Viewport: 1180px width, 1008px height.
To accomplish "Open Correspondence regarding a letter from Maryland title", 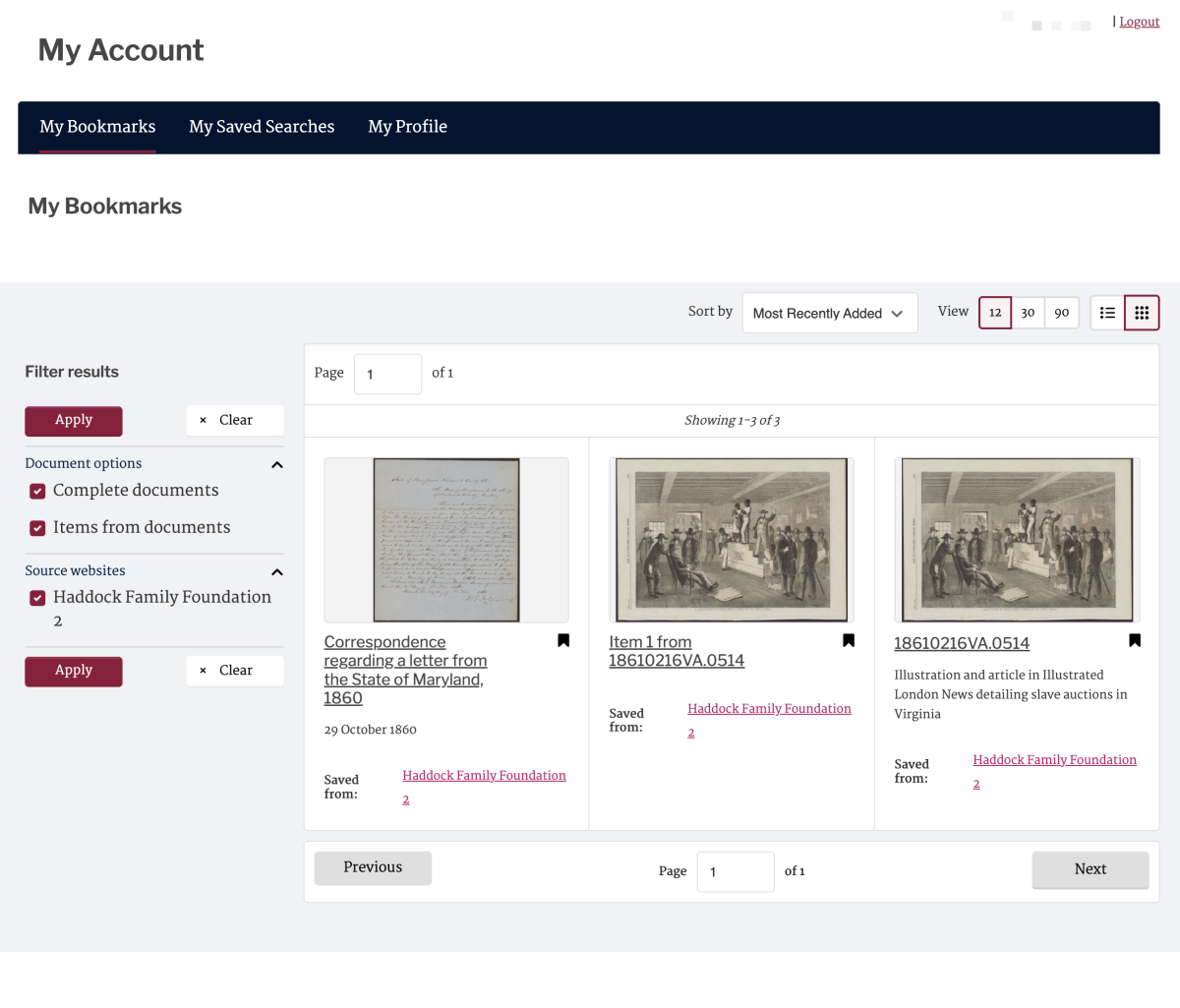I will click(405, 670).
